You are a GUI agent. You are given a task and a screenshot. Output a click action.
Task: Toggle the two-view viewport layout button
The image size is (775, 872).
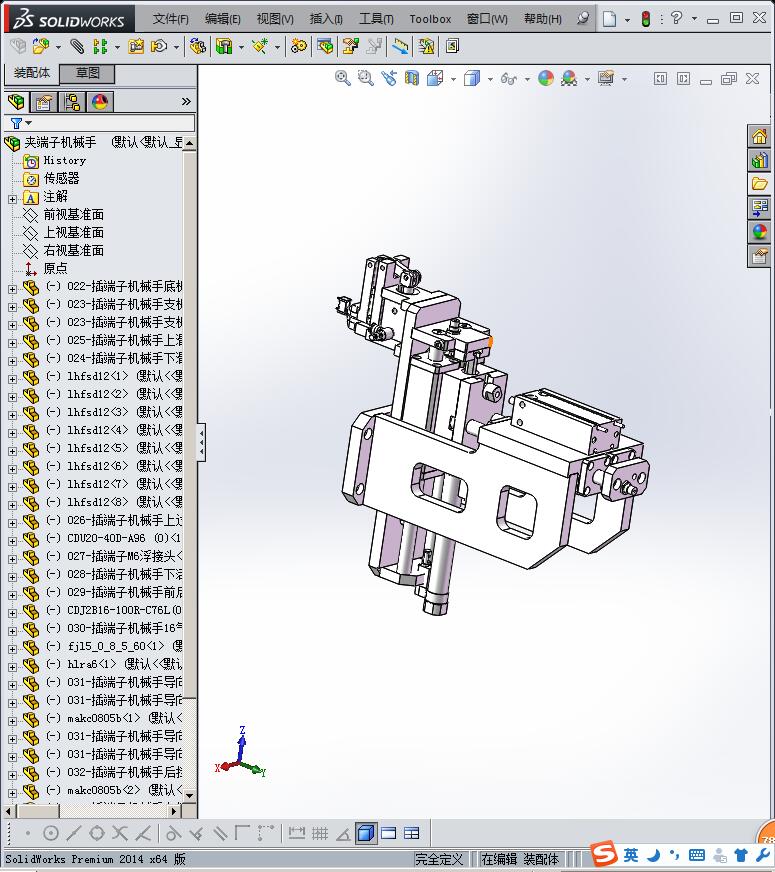click(x=389, y=833)
